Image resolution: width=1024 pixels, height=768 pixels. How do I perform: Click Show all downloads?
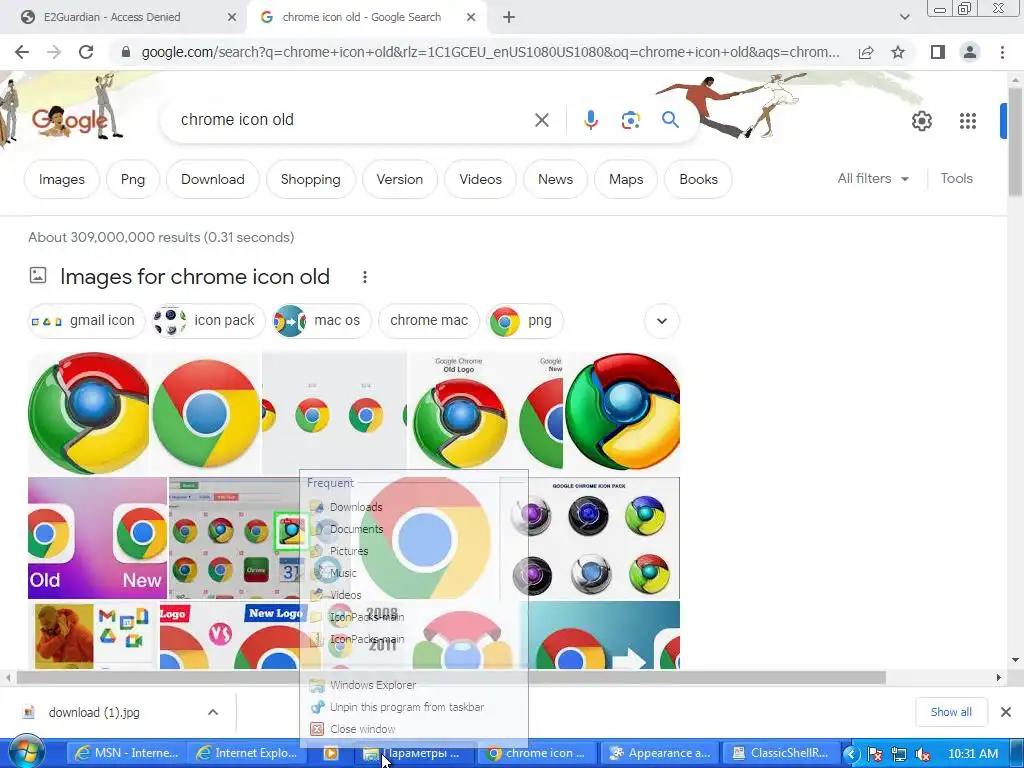(951, 712)
